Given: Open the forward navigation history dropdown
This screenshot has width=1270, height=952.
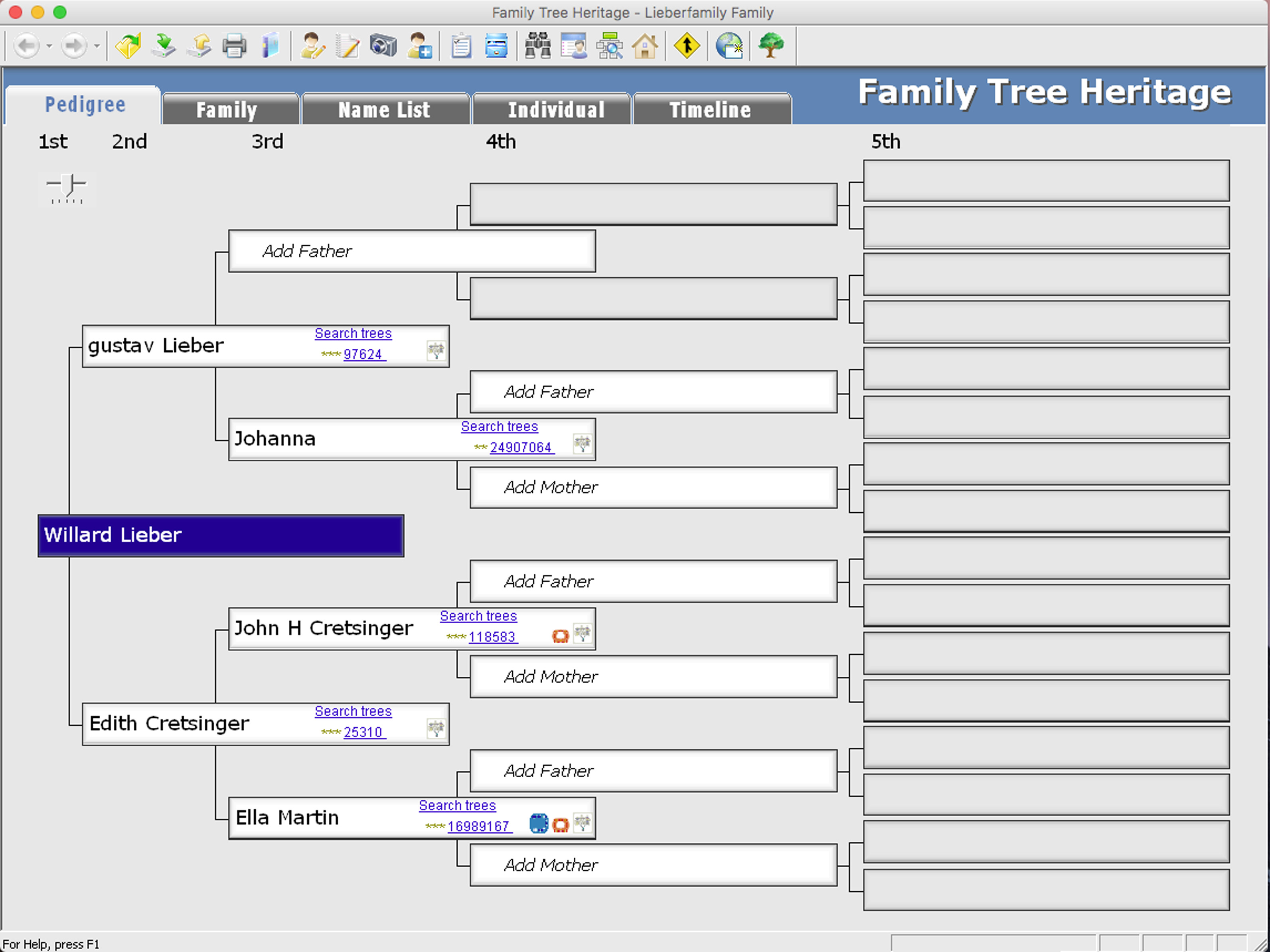Looking at the screenshot, I should (x=97, y=46).
